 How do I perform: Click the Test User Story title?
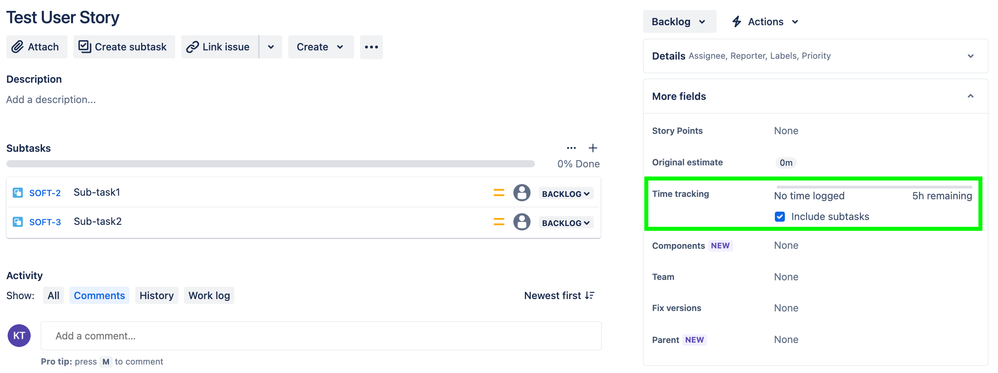tap(63, 17)
